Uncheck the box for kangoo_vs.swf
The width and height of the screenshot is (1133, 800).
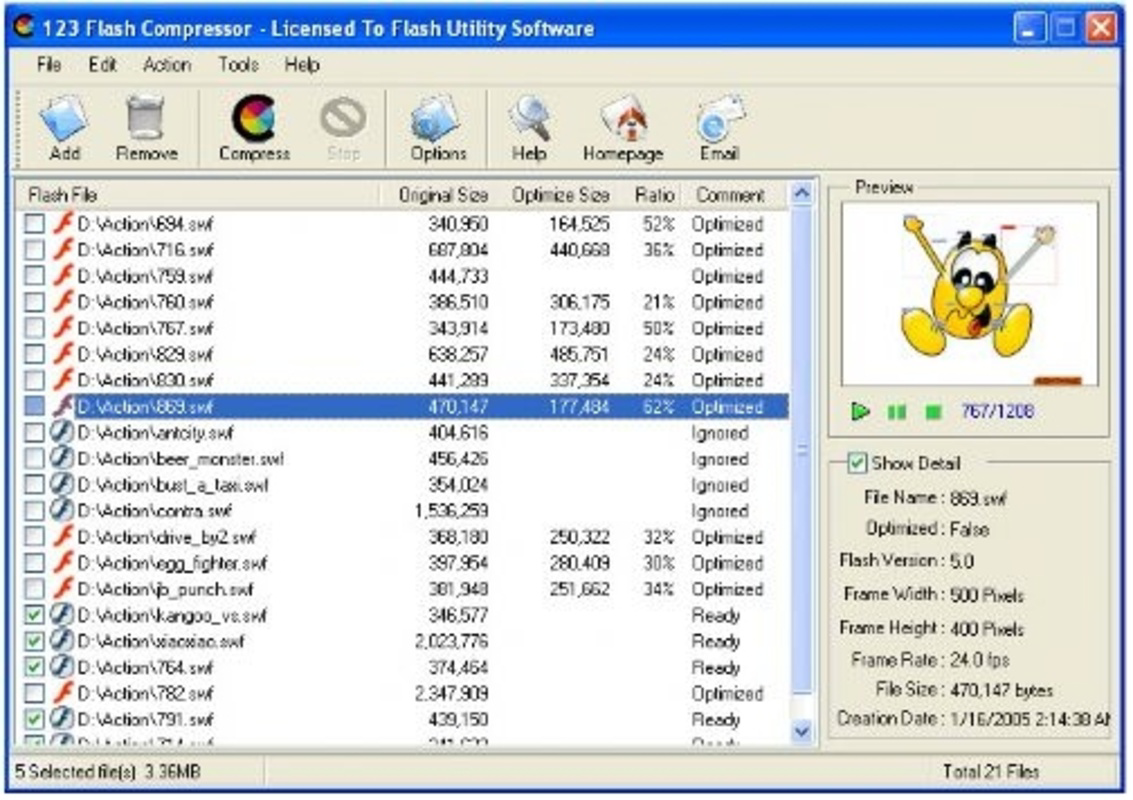34,614
